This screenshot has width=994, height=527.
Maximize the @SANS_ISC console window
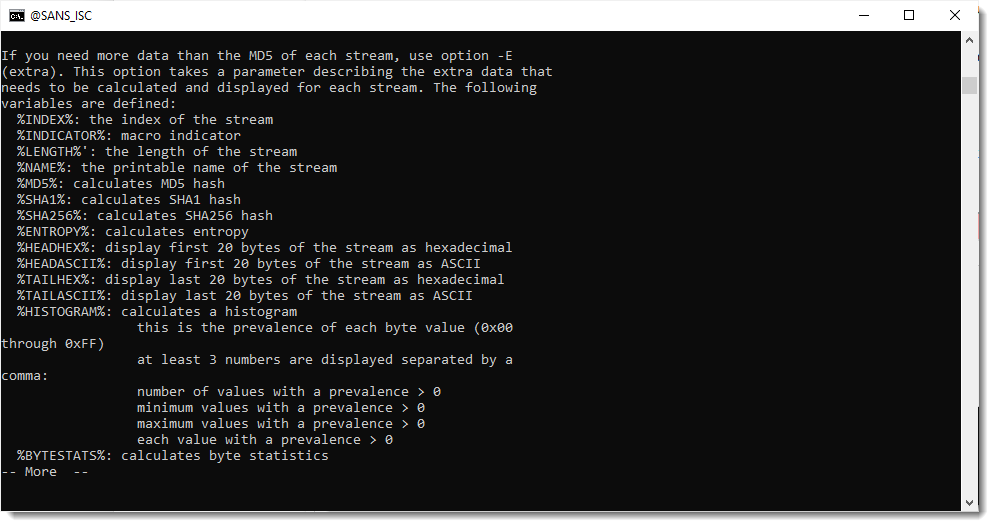point(909,15)
